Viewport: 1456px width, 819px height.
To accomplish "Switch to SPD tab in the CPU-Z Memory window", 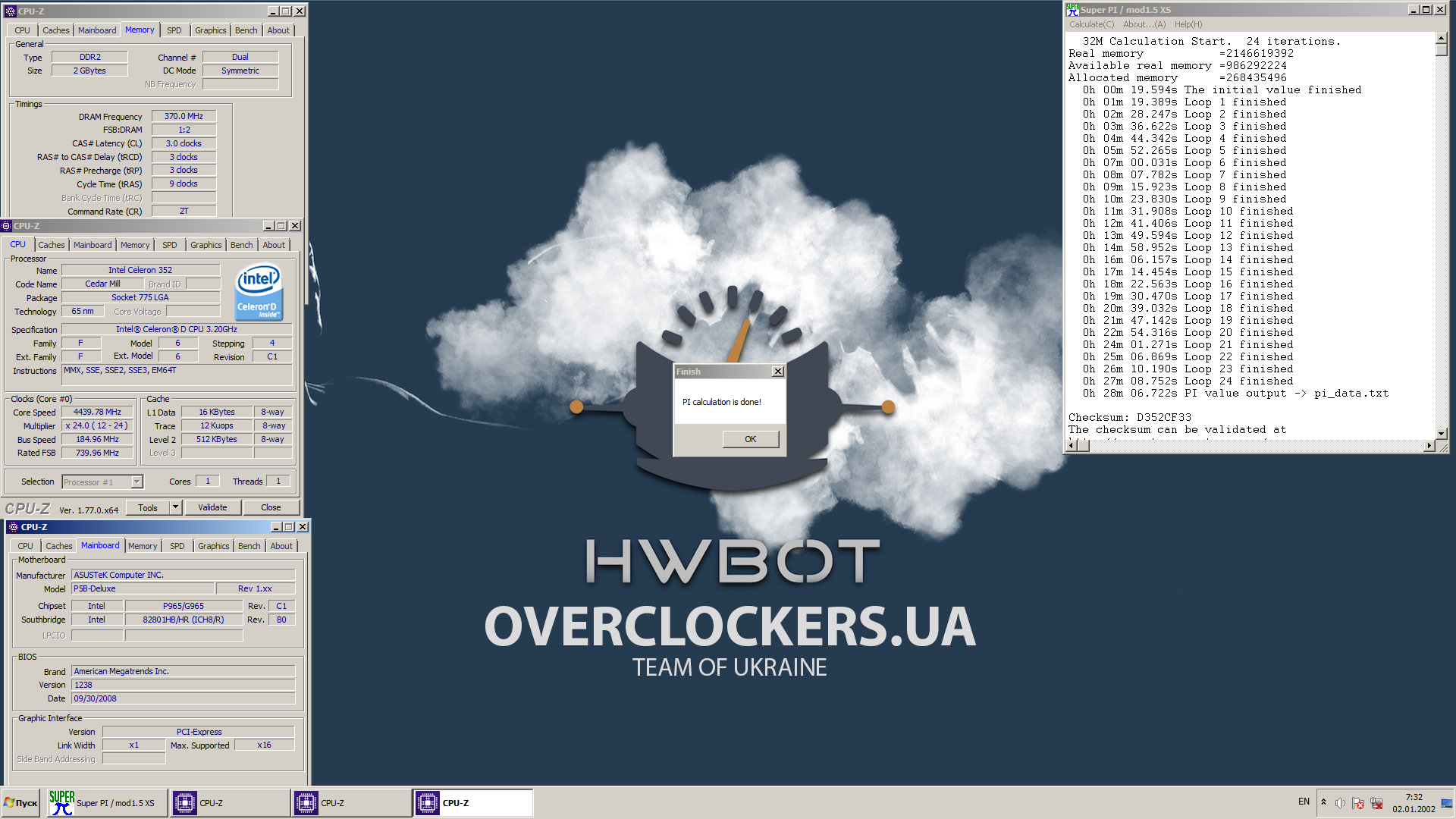I will point(174,30).
